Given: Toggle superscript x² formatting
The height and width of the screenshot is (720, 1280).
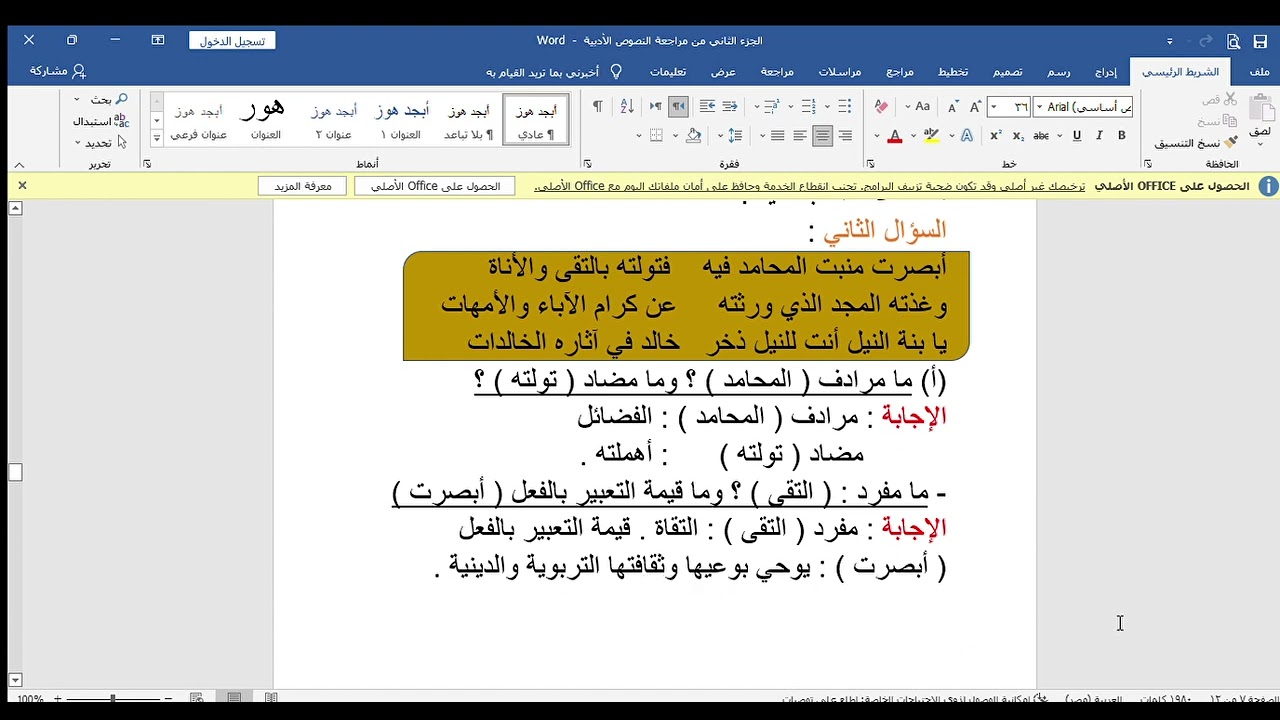Looking at the screenshot, I should click(x=996, y=136).
